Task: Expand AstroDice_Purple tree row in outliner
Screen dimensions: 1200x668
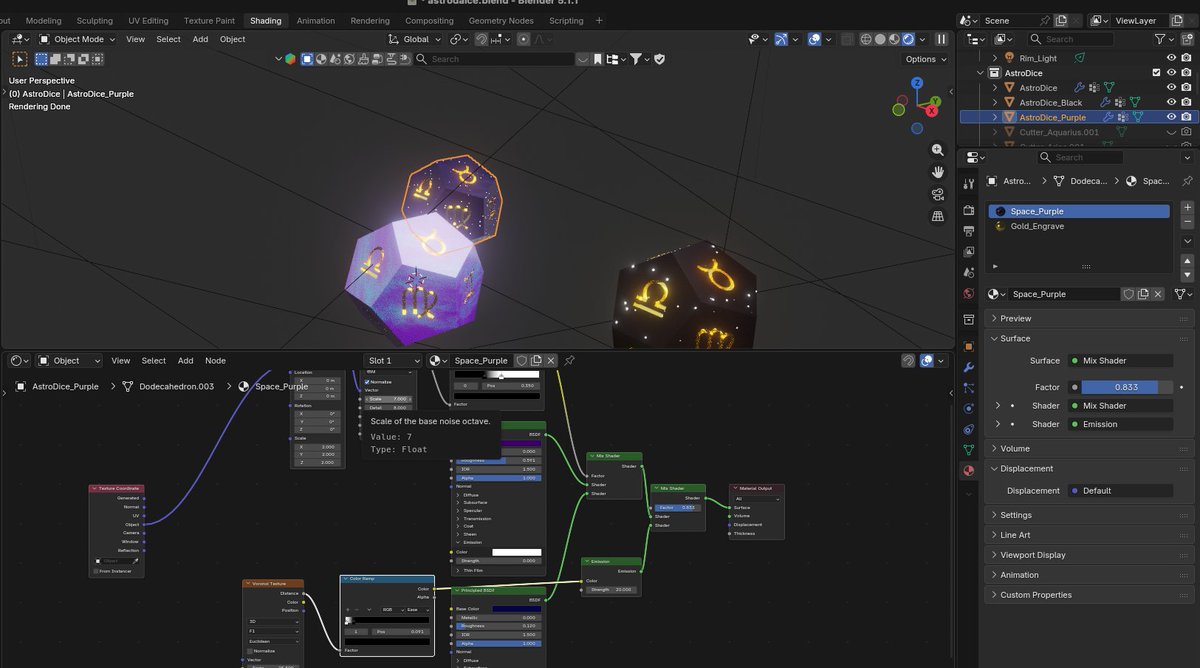Action: point(994,117)
